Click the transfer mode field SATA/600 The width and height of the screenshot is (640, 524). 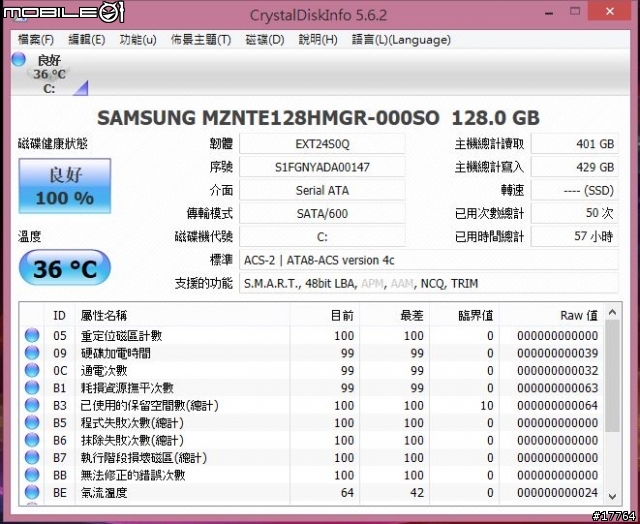322,213
